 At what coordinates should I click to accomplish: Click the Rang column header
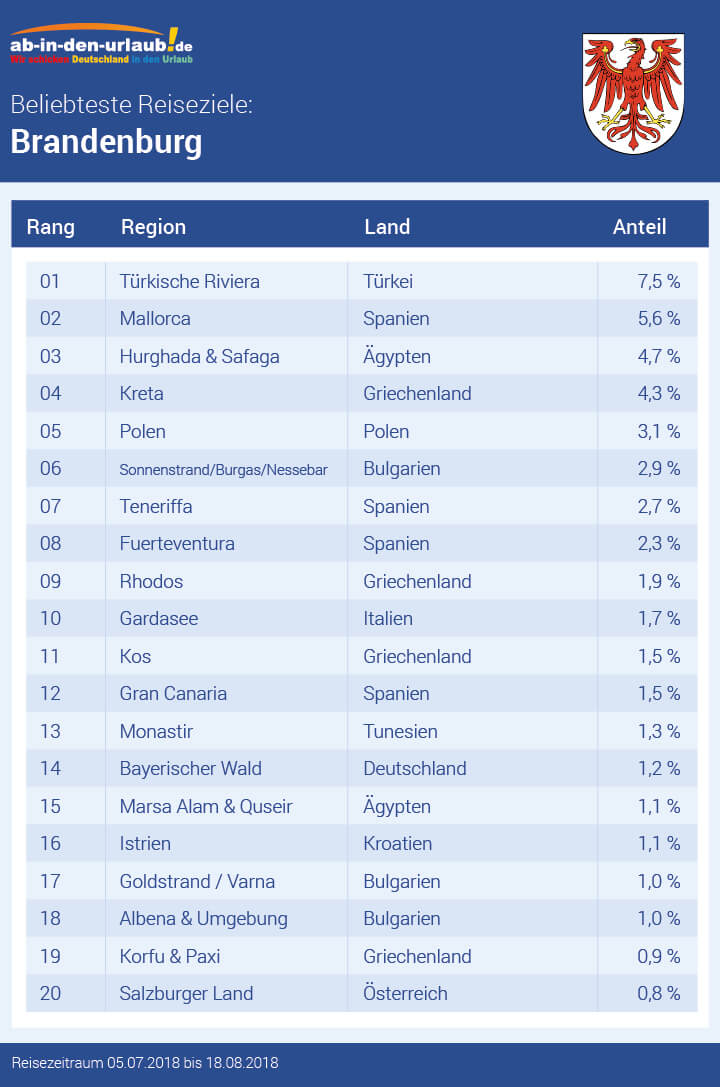(x=50, y=227)
